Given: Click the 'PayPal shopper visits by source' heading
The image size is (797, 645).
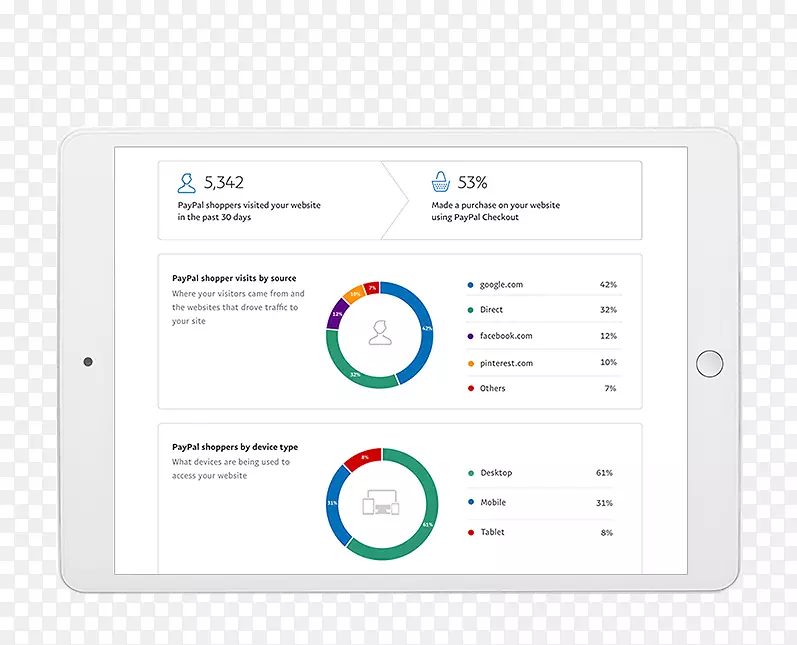Looking at the screenshot, I should tap(234, 278).
